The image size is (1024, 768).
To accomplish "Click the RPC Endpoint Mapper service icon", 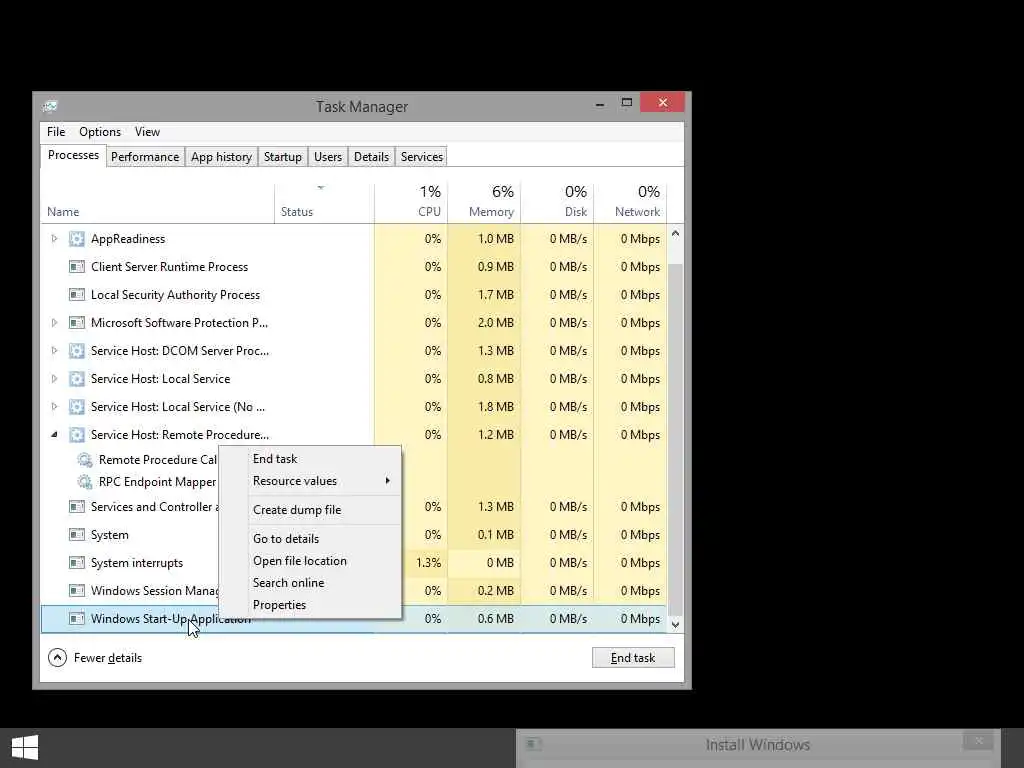I will pyautogui.click(x=84, y=482).
